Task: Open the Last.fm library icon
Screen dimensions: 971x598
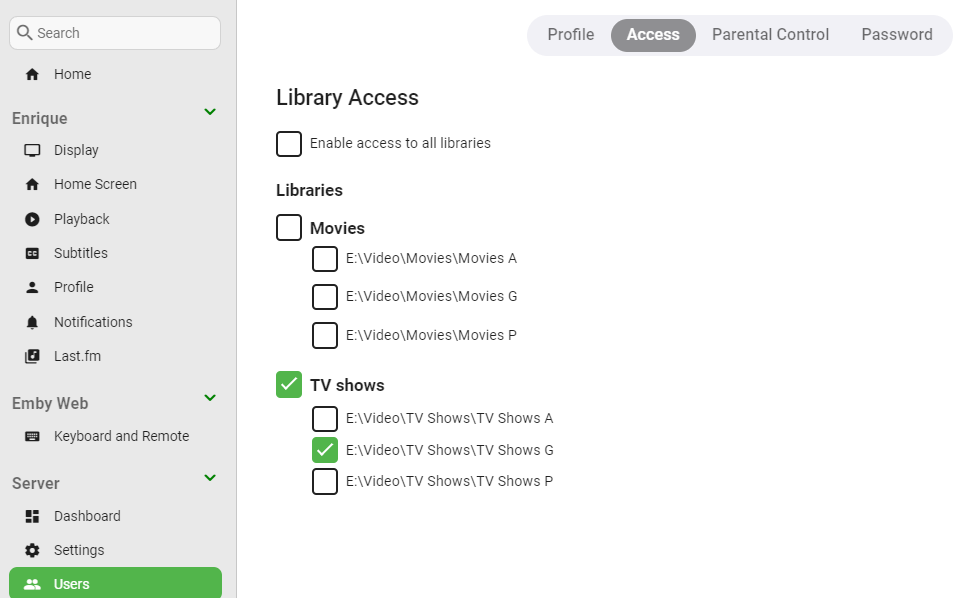Action: coord(32,357)
